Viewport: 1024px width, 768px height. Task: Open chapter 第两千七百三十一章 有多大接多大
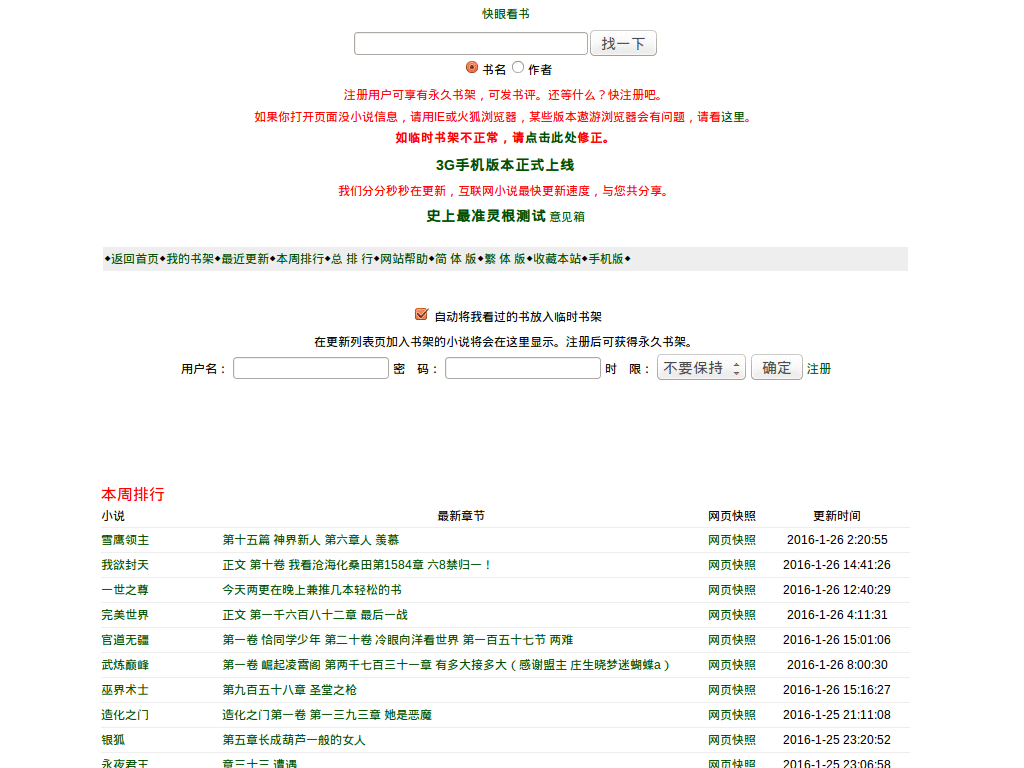[446, 665]
